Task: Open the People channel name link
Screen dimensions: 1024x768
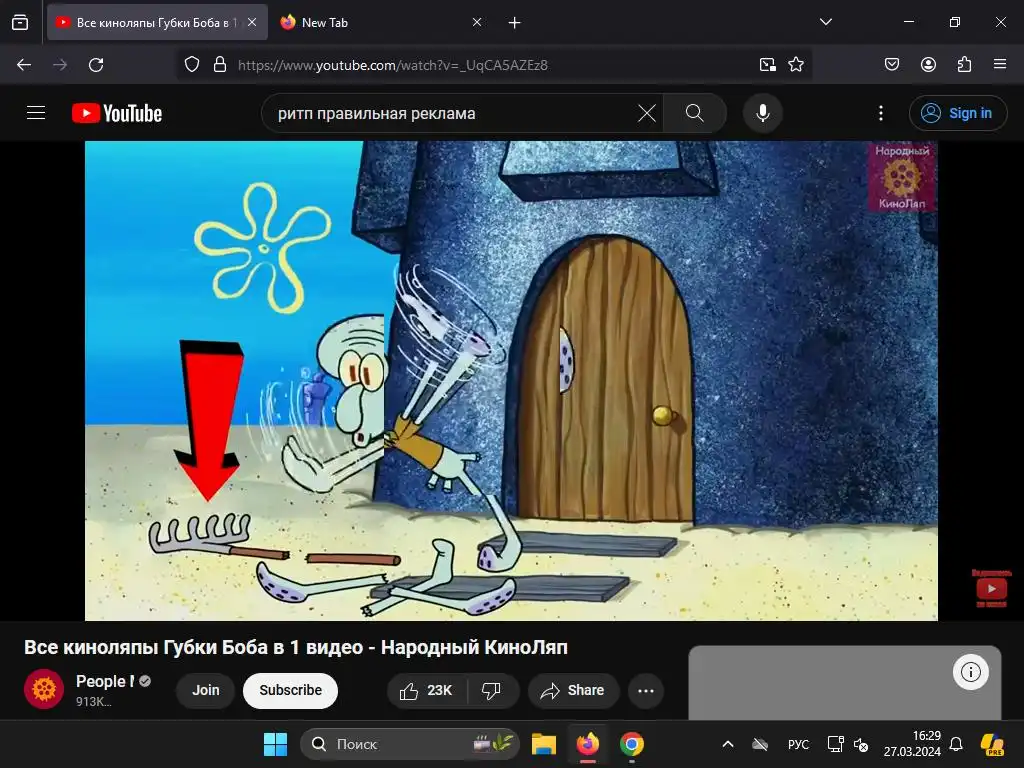Action: [x=104, y=681]
